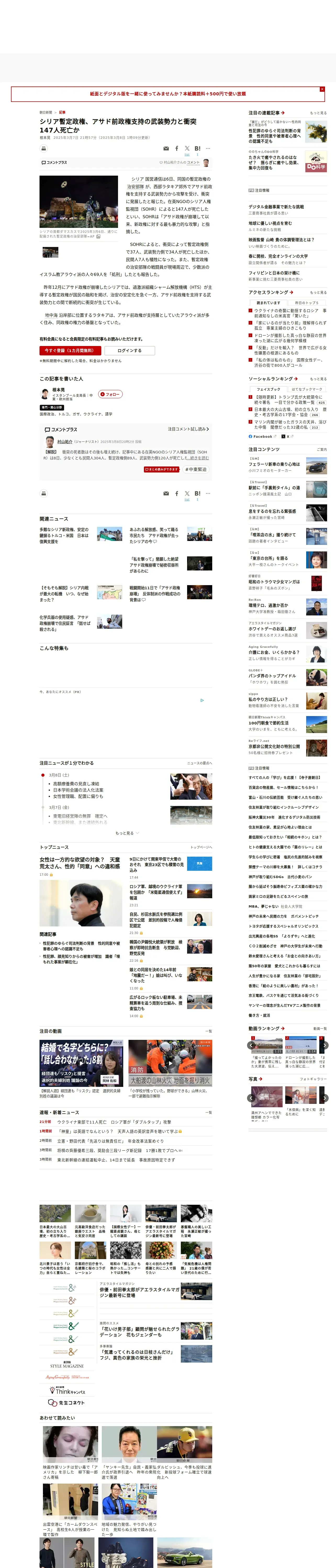Open main Damascus security forces photo
This screenshot has width=336, height=1568.
coord(79,202)
